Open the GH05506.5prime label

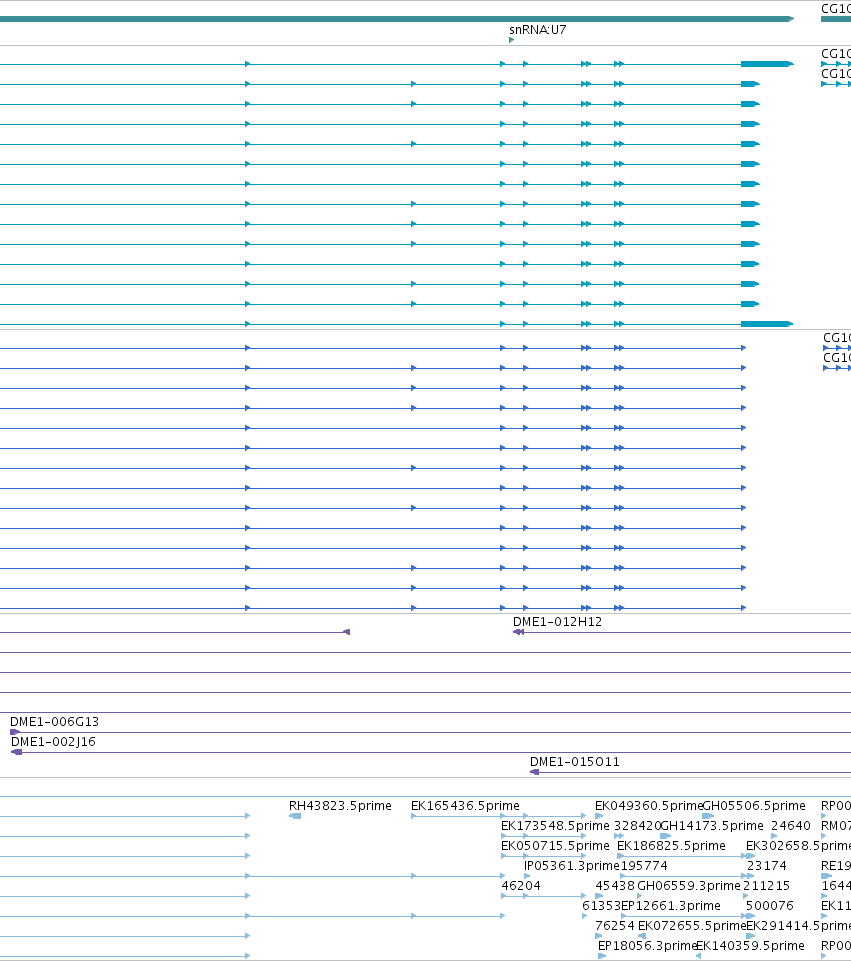click(754, 805)
